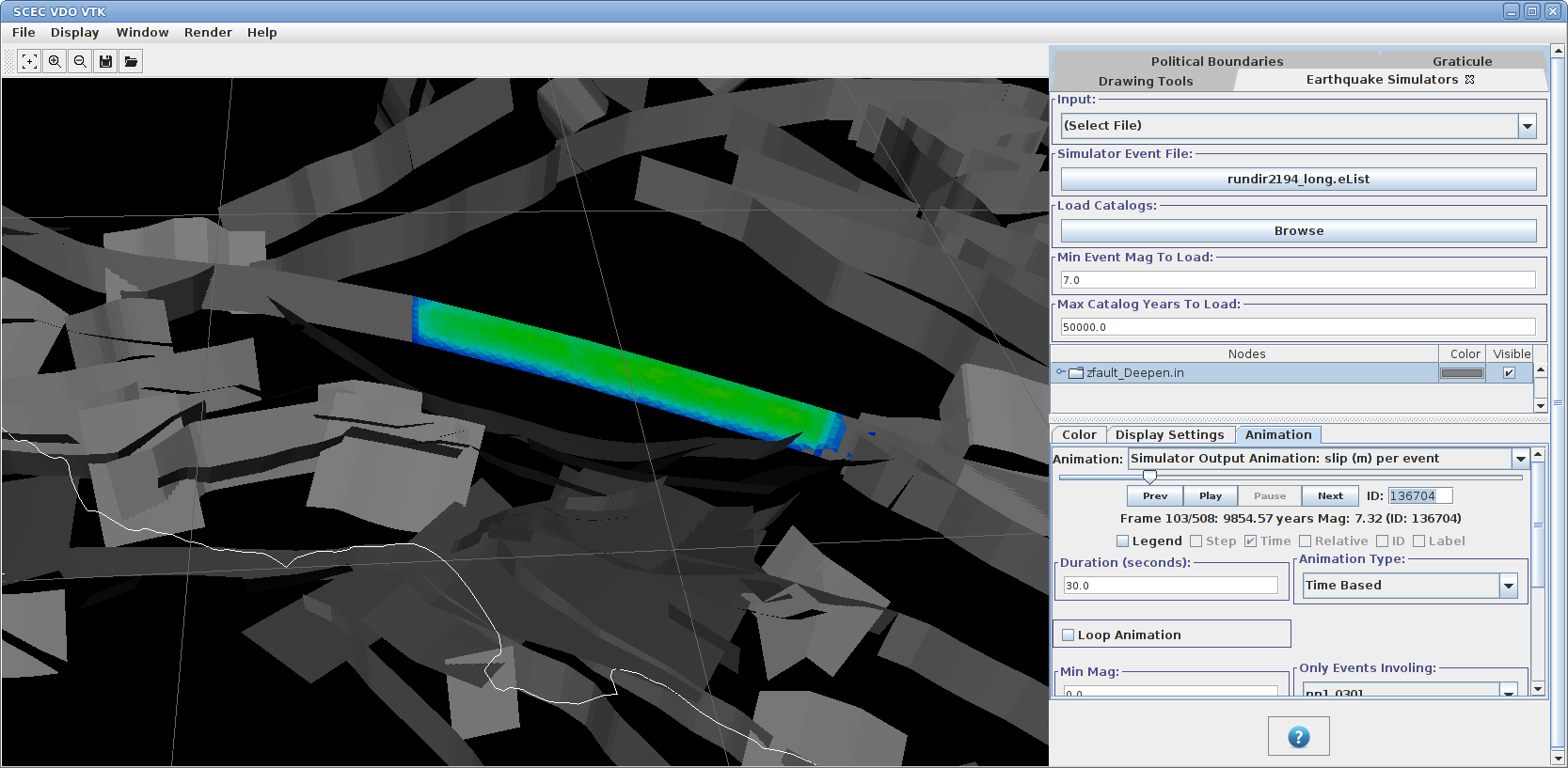The height and width of the screenshot is (768, 1568).
Task: Click the reset/focus view toolbar icon
Action: click(29, 62)
